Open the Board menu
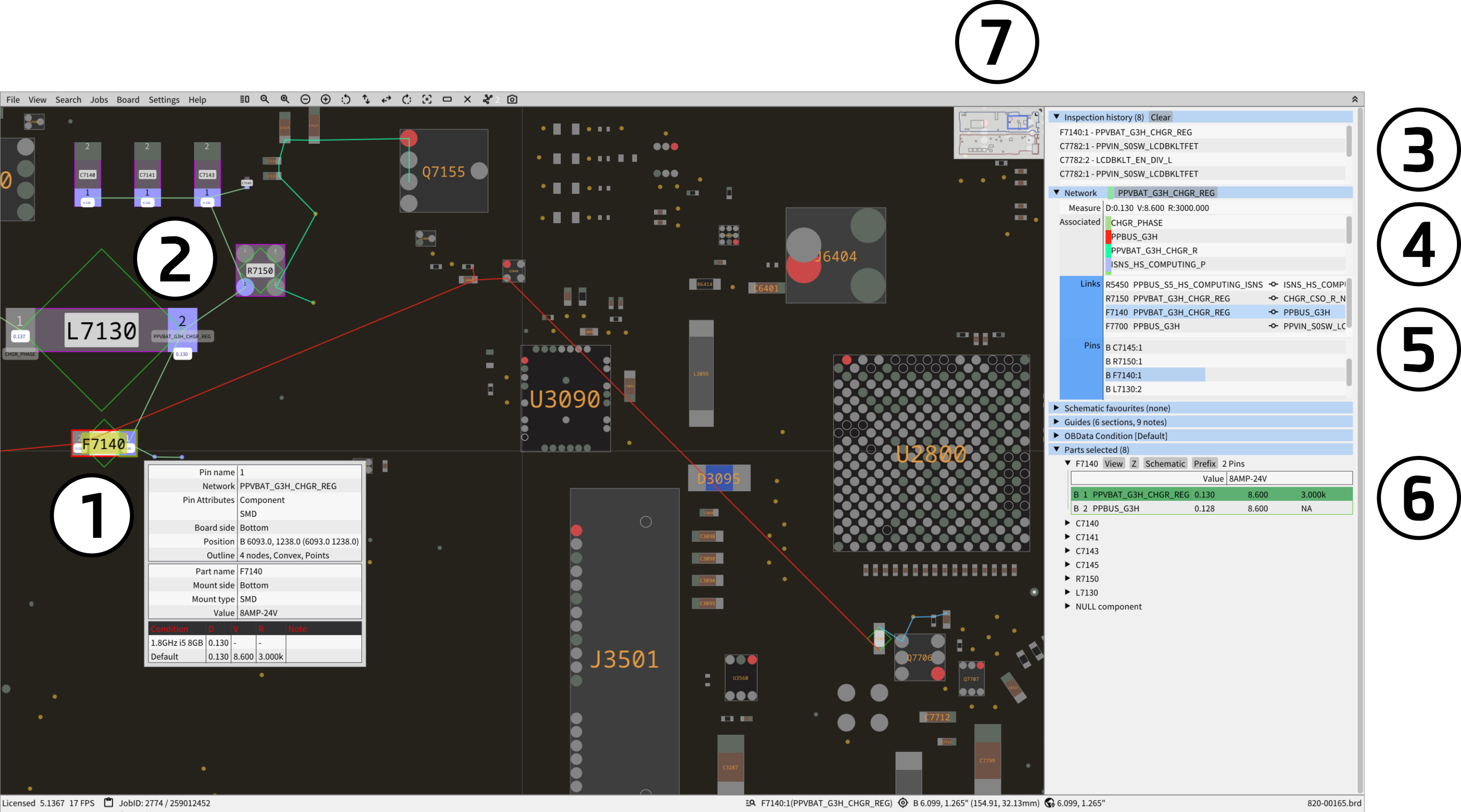The image size is (1461, 812). [x=127, y=100]
